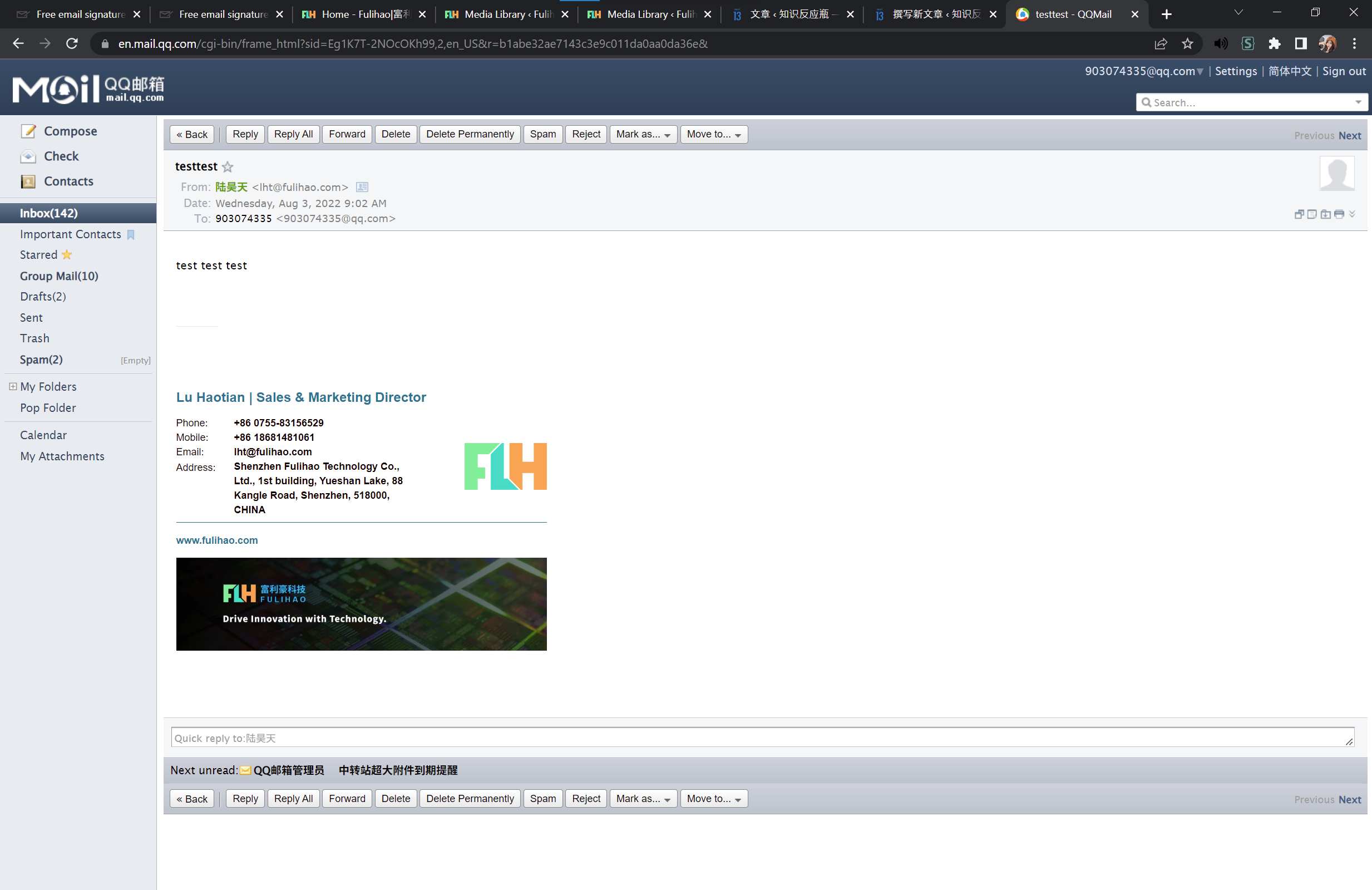Check for new mail
The image size is (1372, 890).
tap(61, 156)
